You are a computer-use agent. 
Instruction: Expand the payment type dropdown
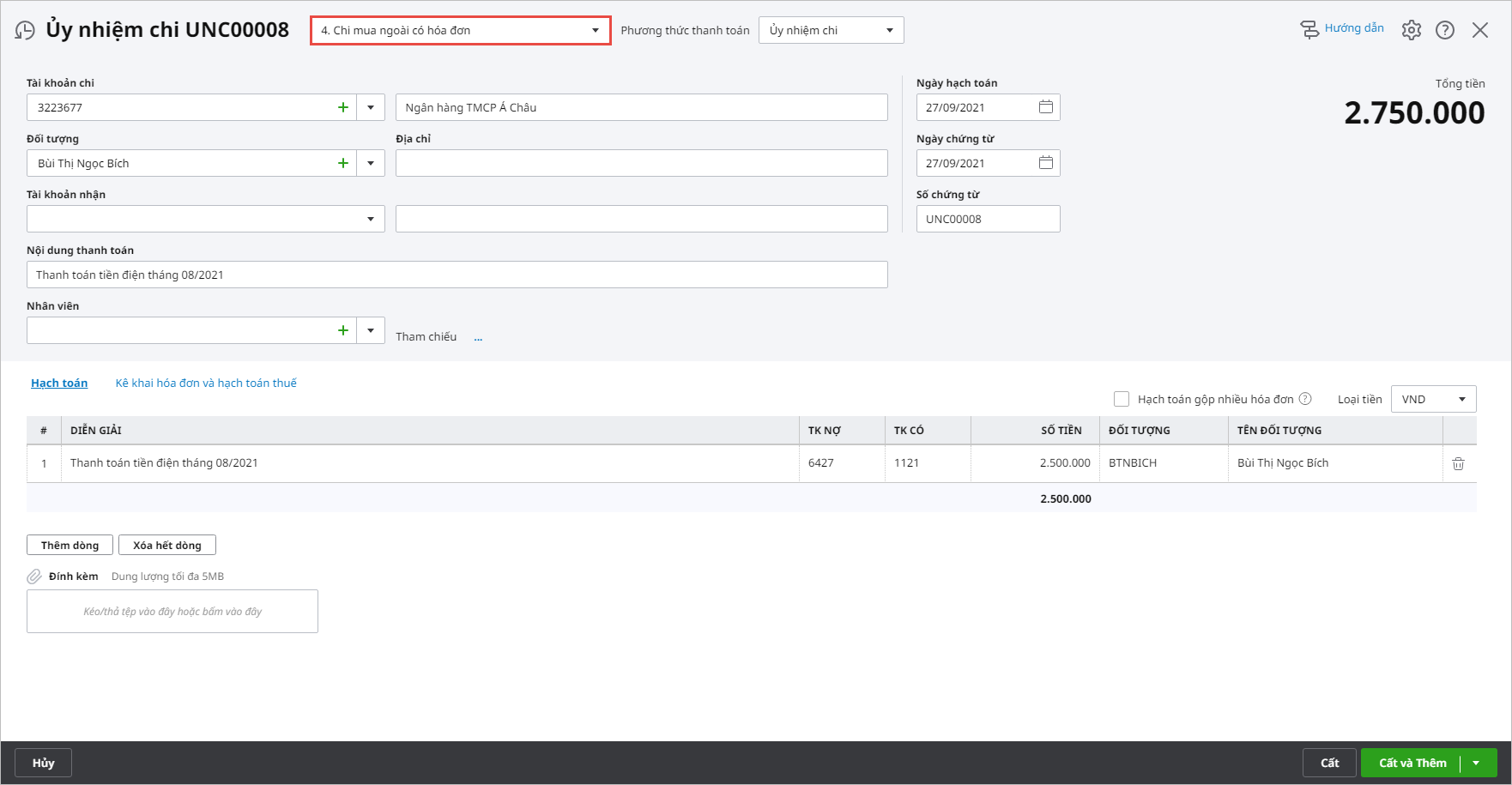595,31
